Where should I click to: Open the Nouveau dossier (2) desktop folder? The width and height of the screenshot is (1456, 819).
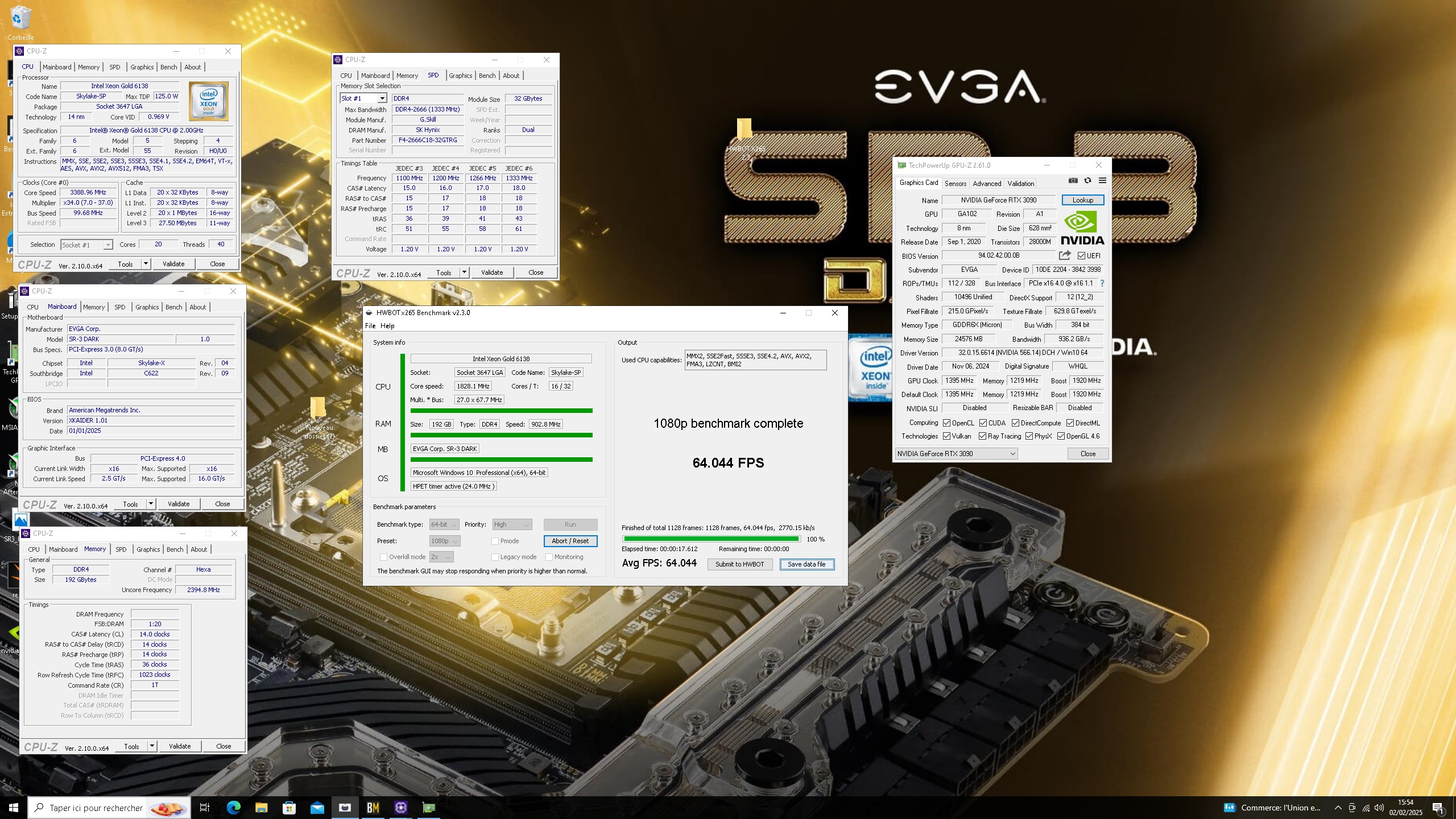[318, 407]
